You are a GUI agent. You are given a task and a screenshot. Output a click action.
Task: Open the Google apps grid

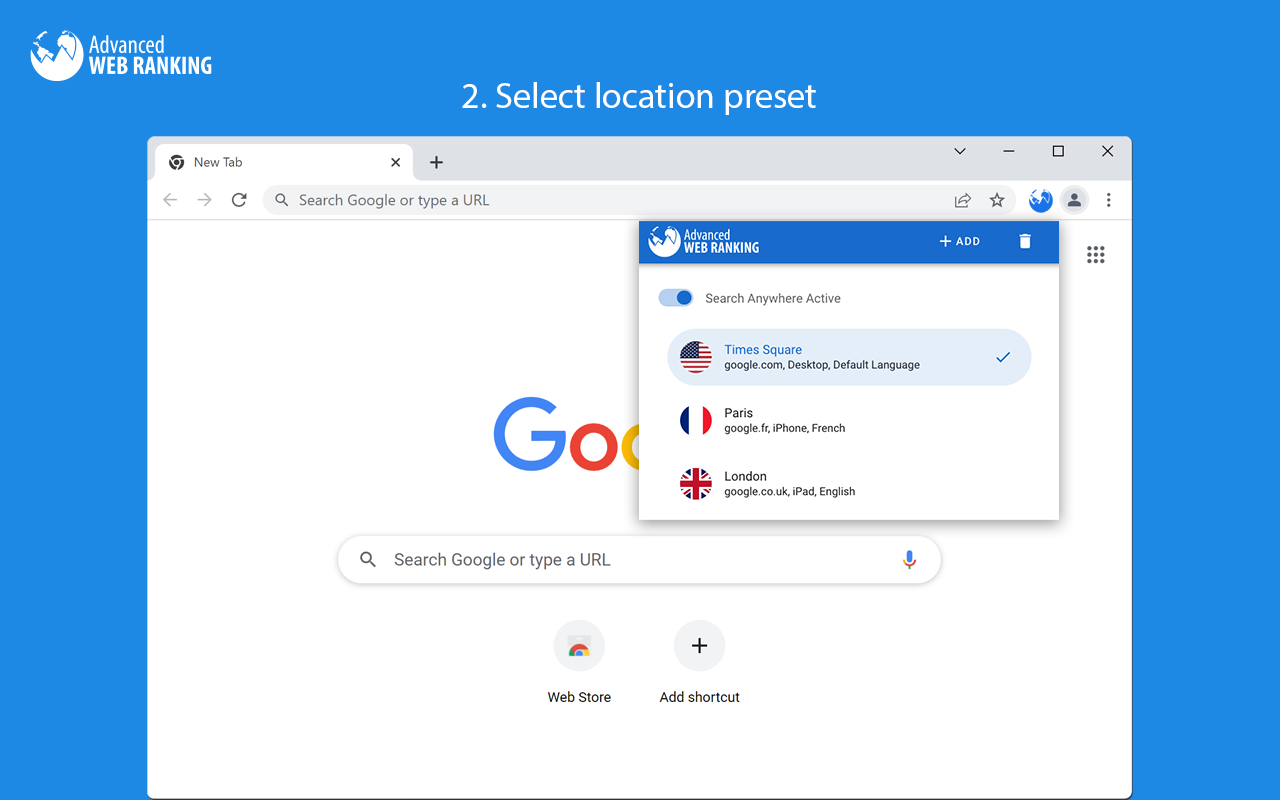pyautogui.click(x=1096, y=255)
